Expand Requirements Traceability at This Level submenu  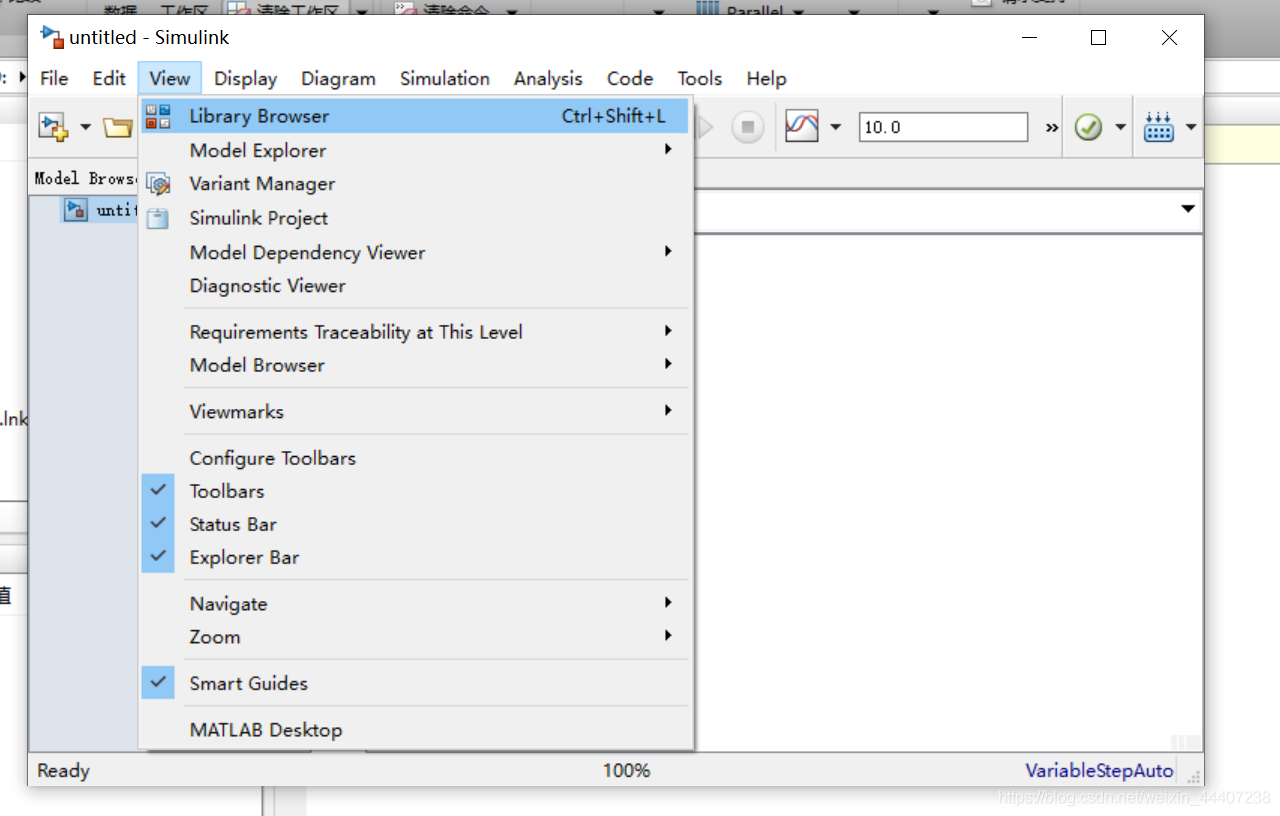pyautogui.click(x=415, y=332)
